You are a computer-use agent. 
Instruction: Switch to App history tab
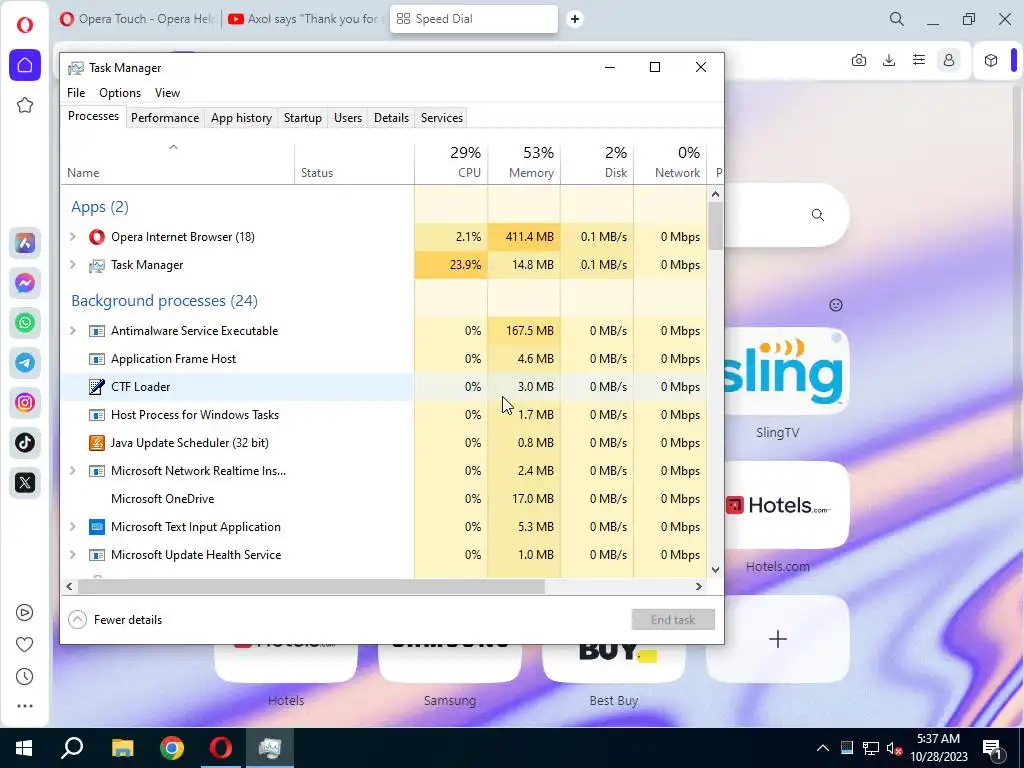241,118
